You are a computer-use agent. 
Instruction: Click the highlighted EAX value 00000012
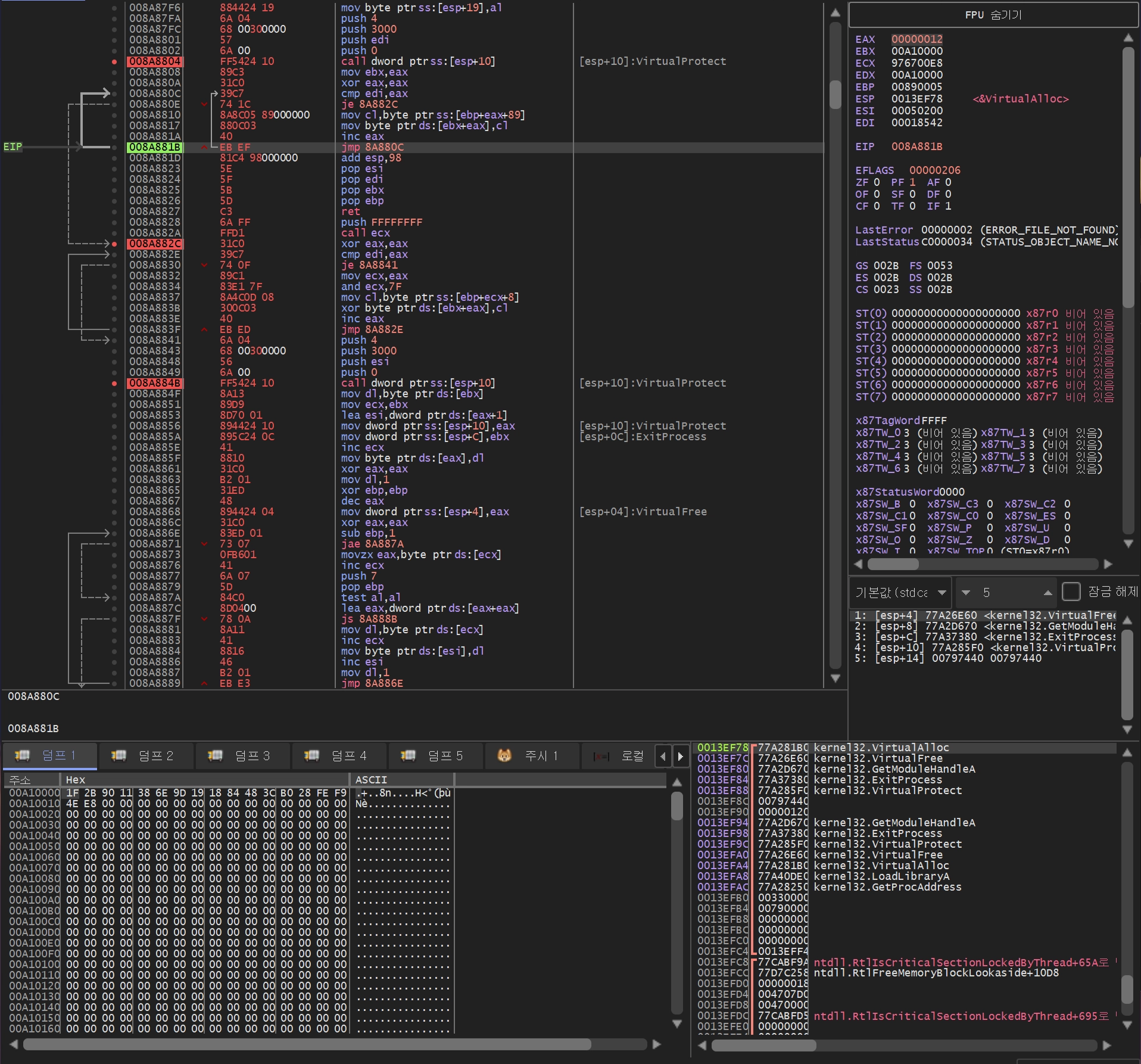coord(916,39)
